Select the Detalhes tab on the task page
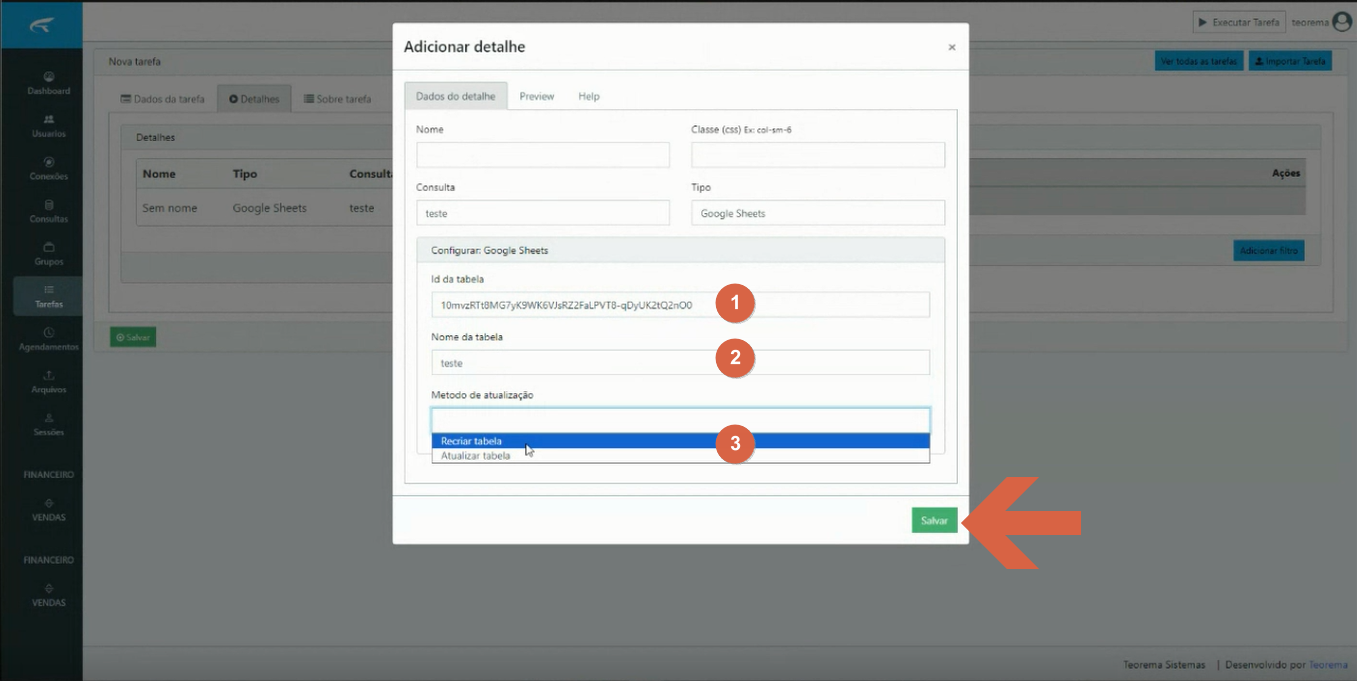The height and width of the screenshot is (681, 1357). pos(254,99)
